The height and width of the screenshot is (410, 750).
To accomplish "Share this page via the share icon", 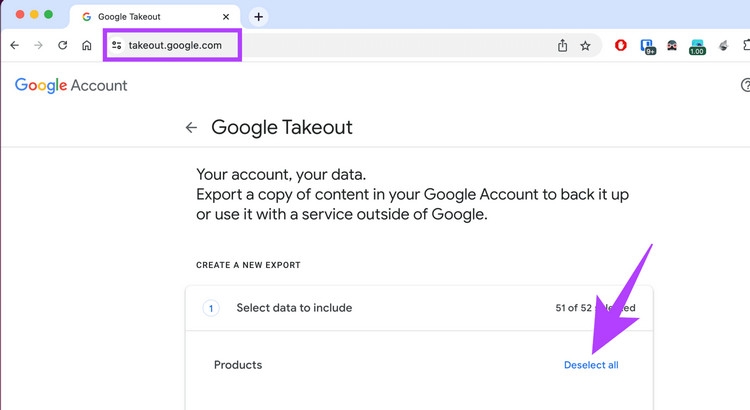I will (562, 46).
